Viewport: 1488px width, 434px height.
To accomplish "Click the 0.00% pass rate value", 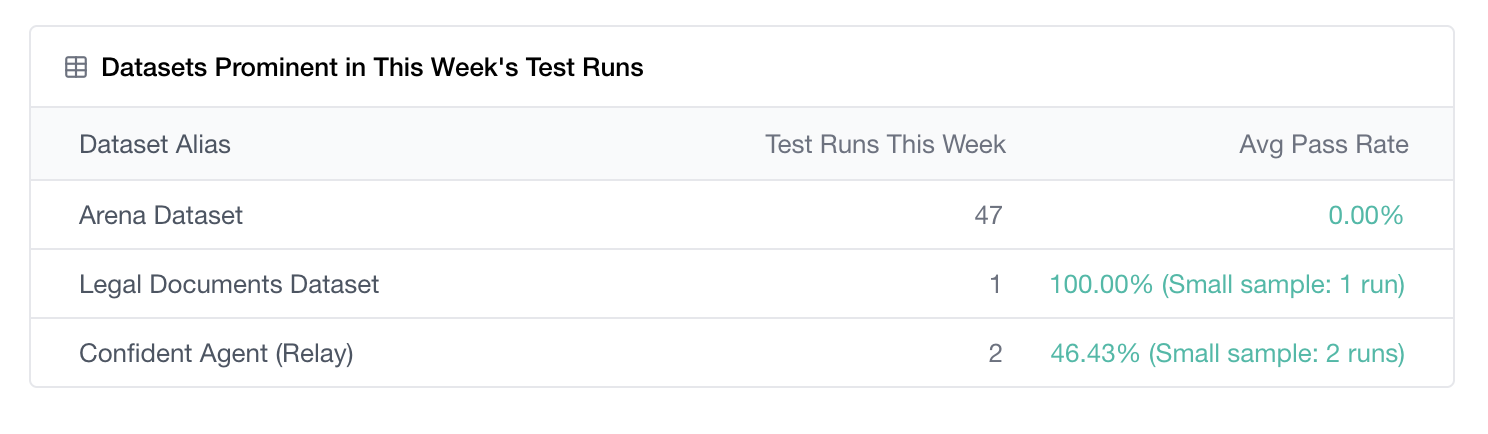I will click(1366, 215).
